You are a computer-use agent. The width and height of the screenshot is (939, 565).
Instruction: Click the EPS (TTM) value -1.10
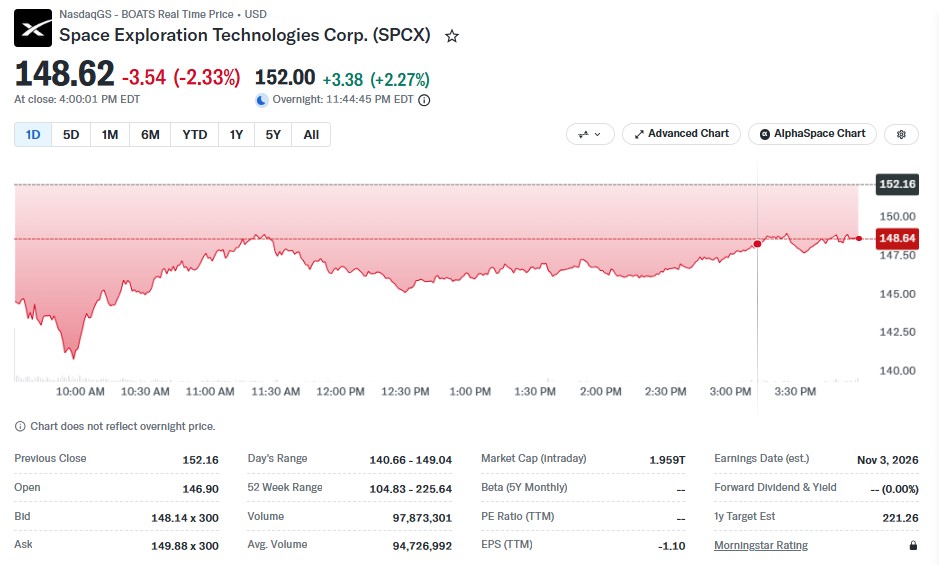[x=671, y=546]
